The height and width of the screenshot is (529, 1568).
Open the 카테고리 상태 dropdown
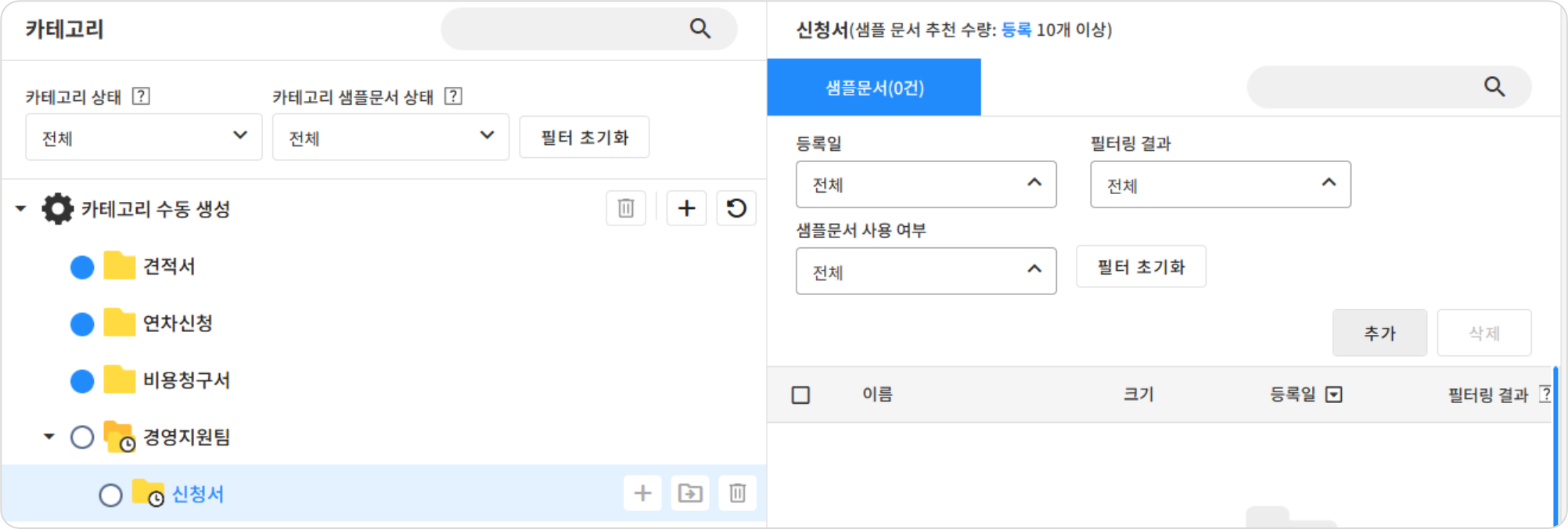tap(144, 137)
